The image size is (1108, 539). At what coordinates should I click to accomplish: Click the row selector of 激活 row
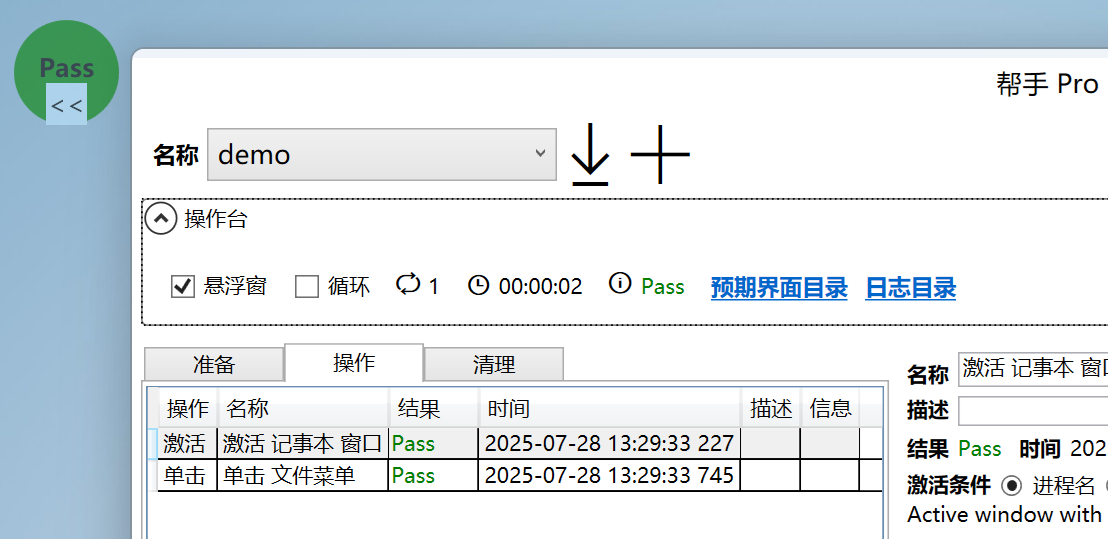(x=152, y=444)
